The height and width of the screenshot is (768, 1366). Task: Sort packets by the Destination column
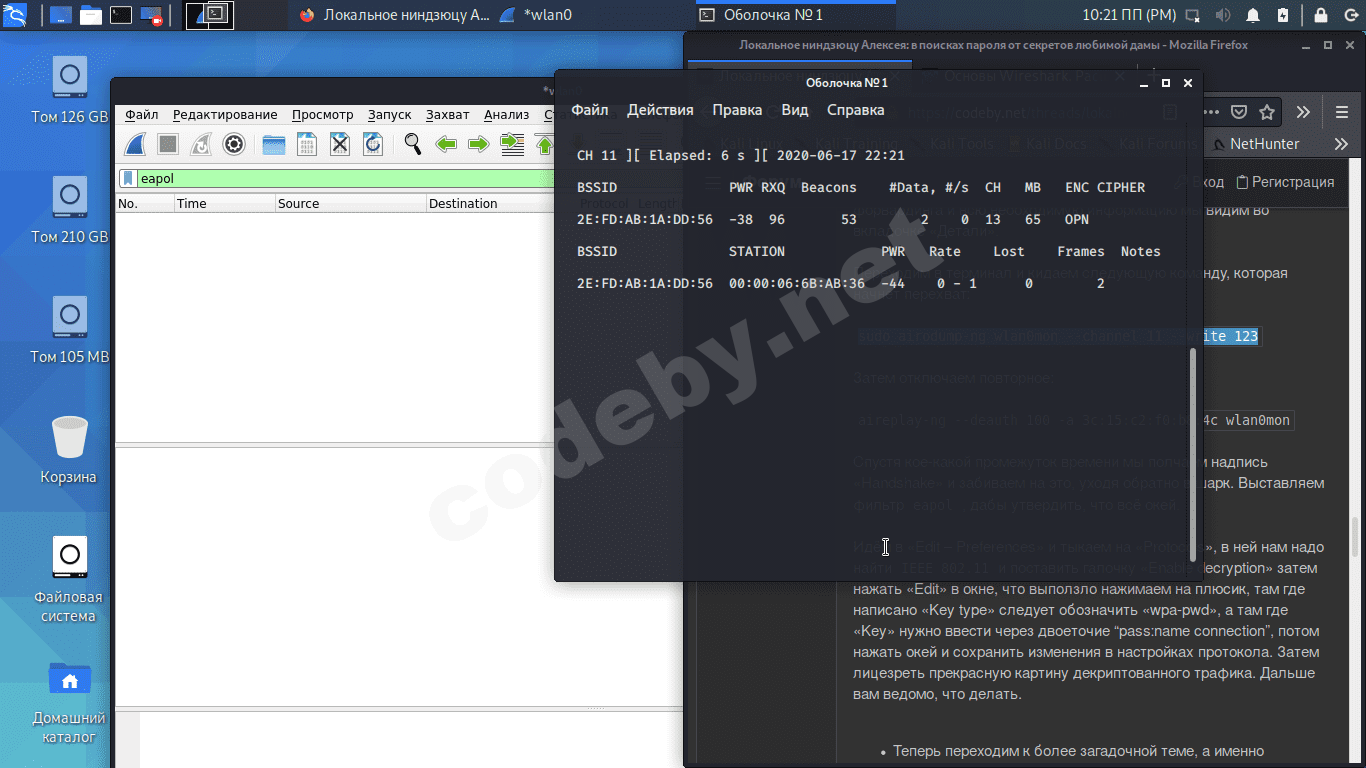click(x=489, y=204)
